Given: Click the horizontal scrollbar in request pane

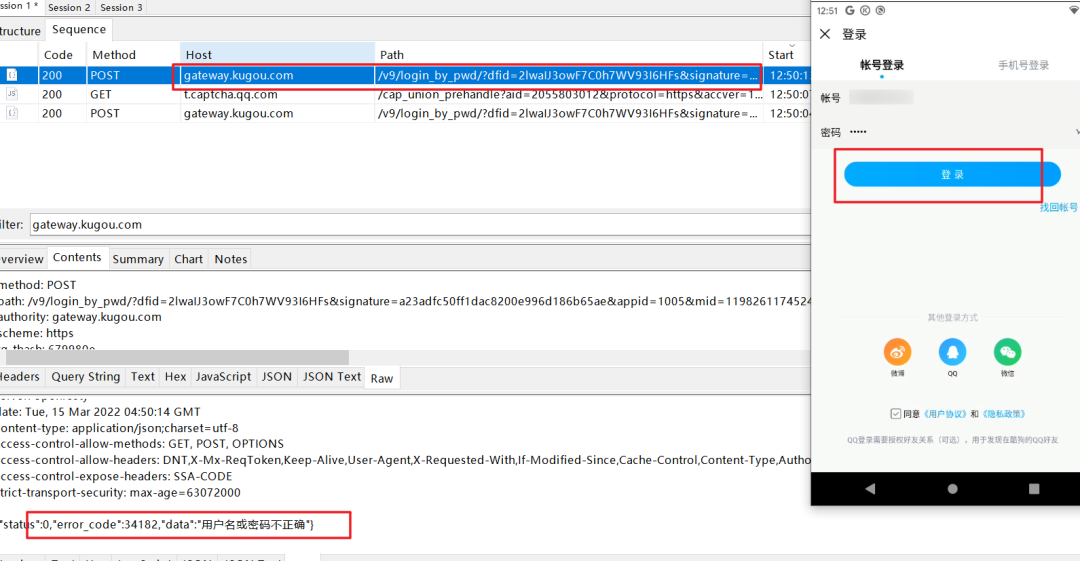Looking at the screenshot, I should tap(177, 358).
